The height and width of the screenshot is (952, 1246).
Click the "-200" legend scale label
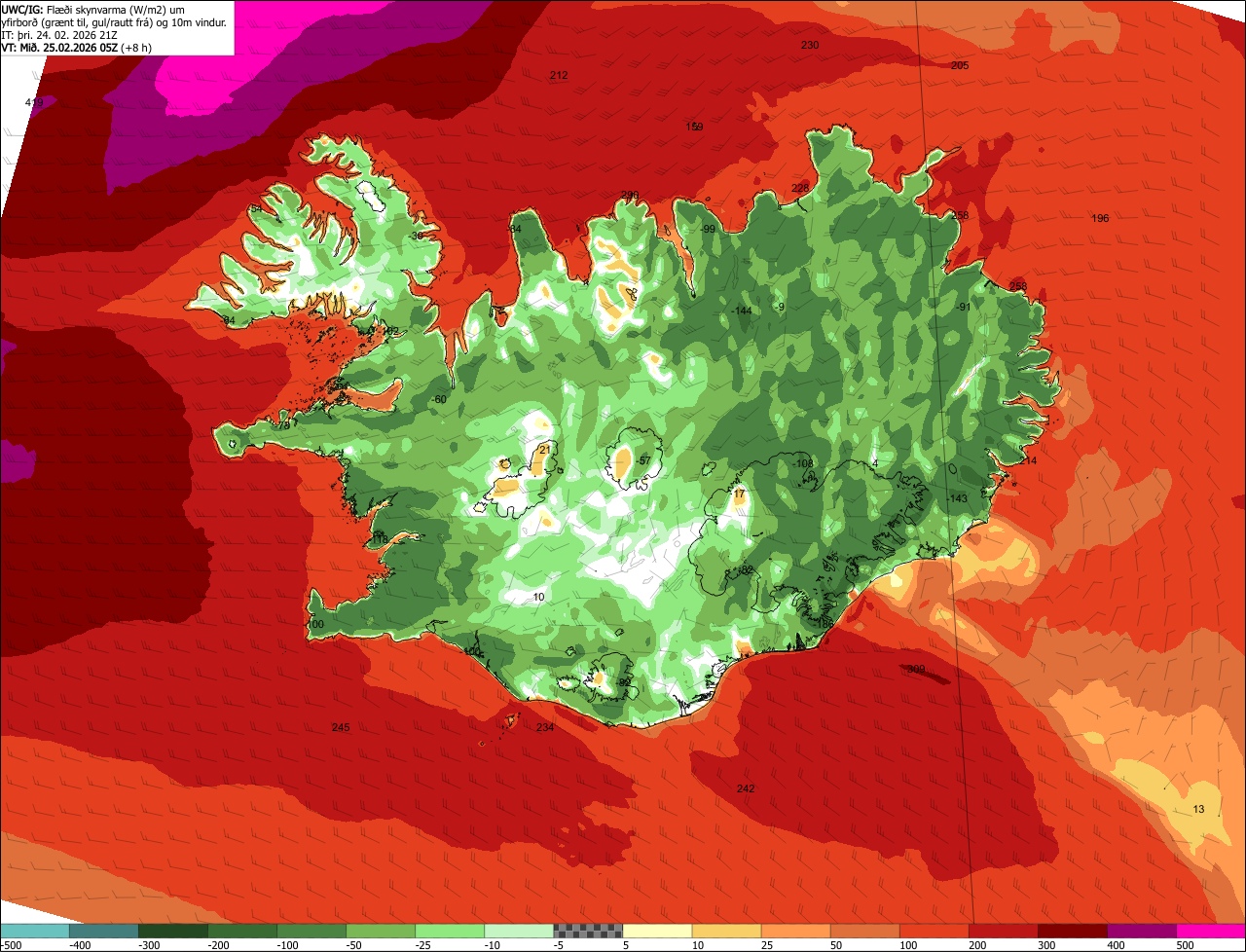[219, 944]
